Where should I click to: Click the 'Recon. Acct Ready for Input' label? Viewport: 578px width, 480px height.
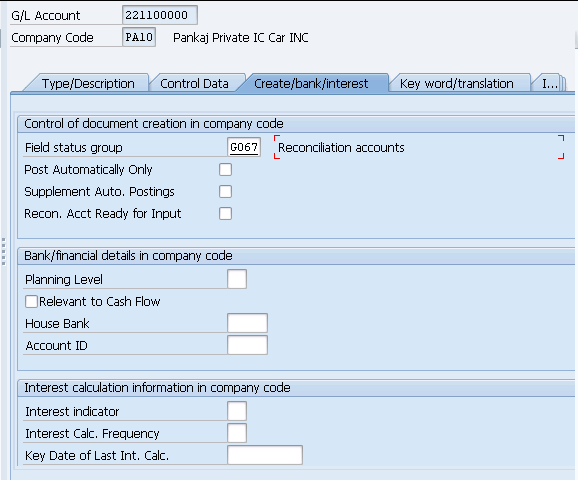point(102,213)
